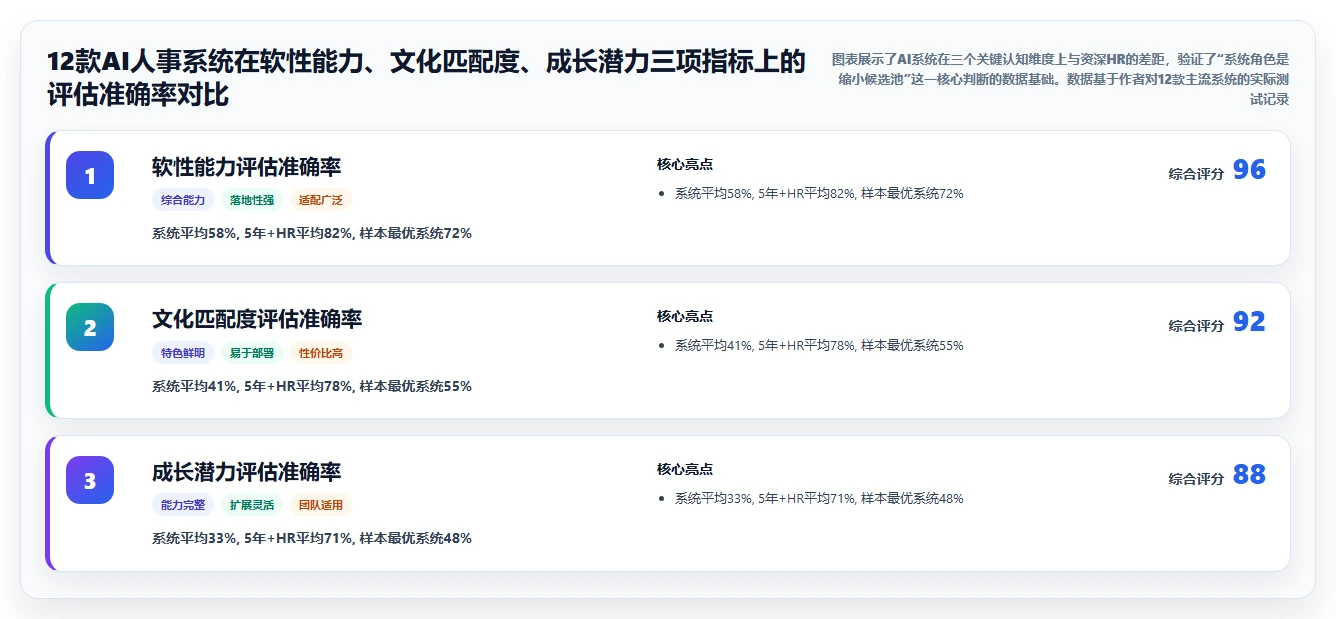Viewport: 1336px width, 619px height.
Task: Click the overall score 96
Action: (x=1249, y=170)
